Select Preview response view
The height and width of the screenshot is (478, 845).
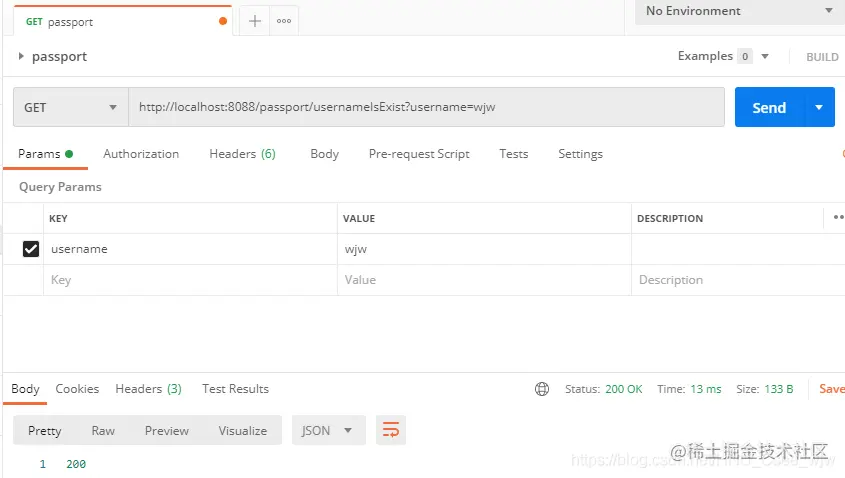[x=167, y=431]
